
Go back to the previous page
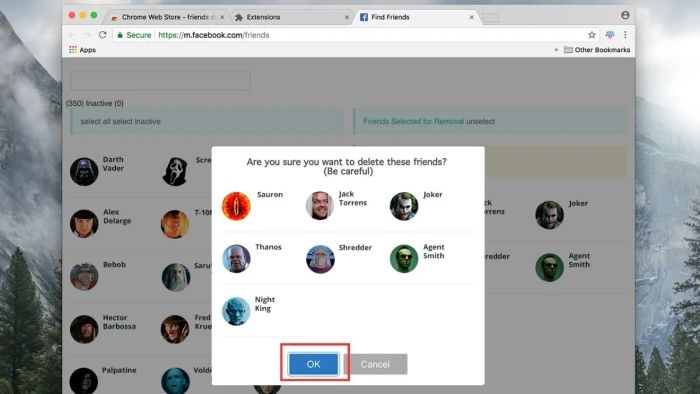click(72, 35)
